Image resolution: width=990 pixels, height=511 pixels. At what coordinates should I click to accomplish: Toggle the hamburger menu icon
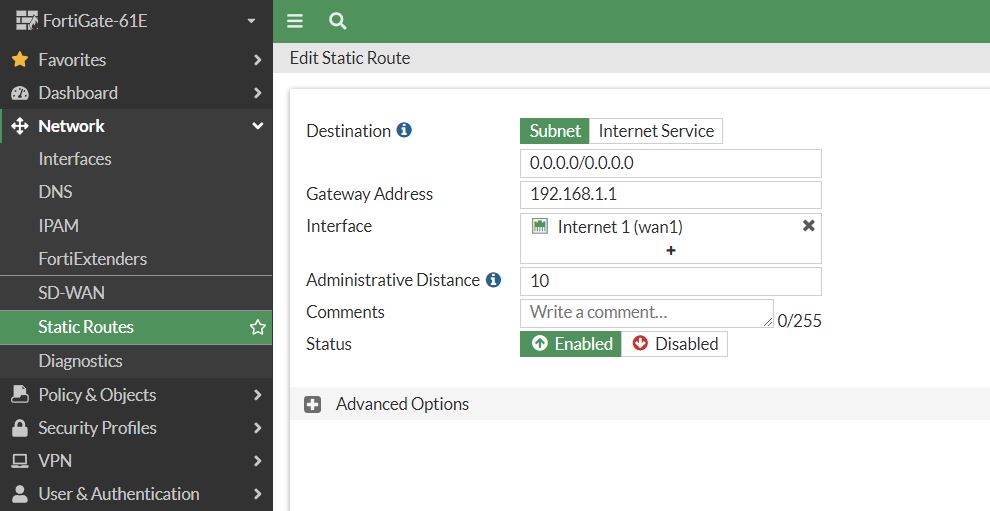(295, 21)
